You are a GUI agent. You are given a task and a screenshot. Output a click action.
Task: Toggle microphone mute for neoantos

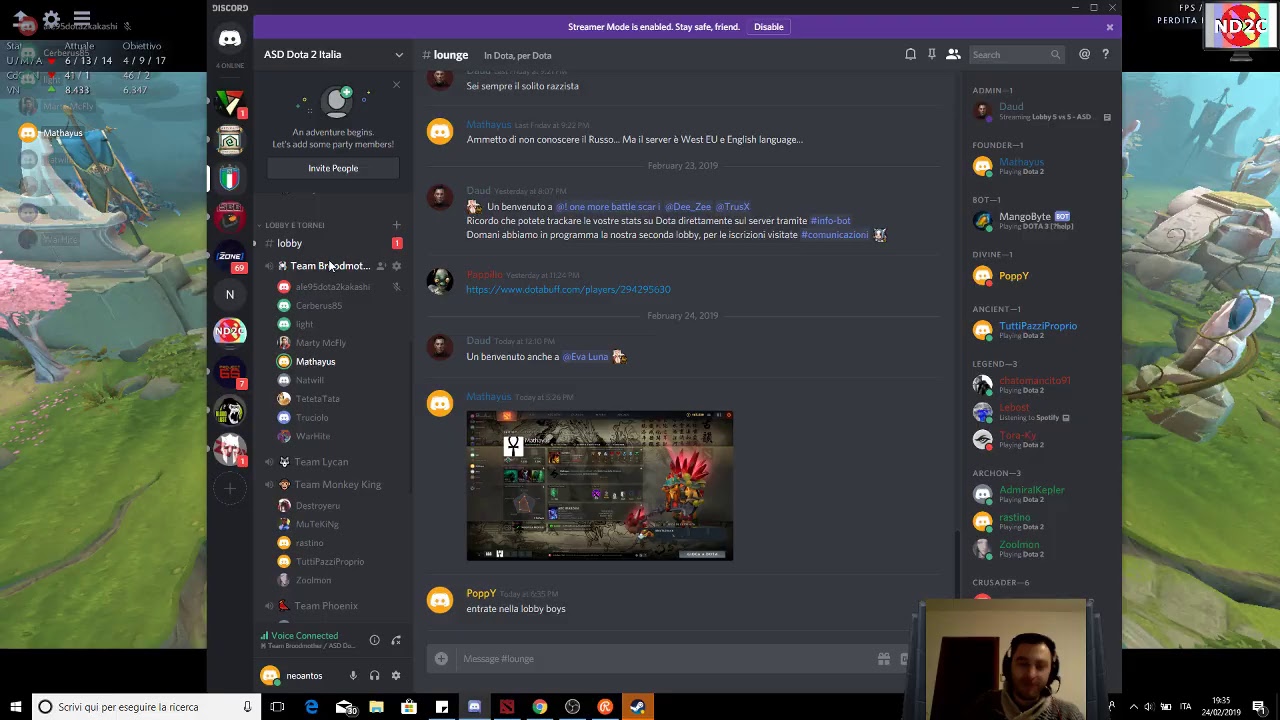353,676
